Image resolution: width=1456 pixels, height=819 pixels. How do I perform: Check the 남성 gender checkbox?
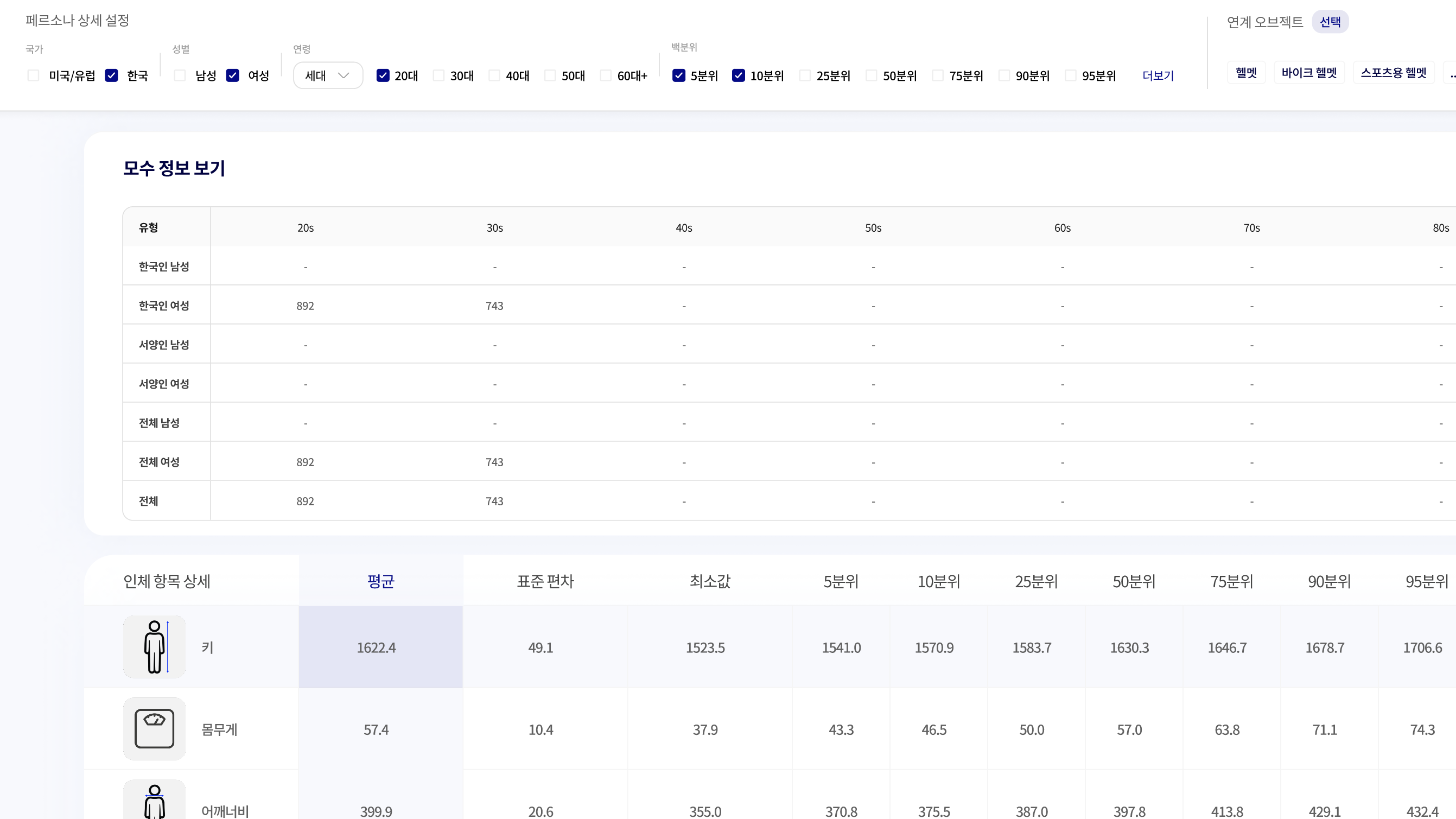pos(180,75)
